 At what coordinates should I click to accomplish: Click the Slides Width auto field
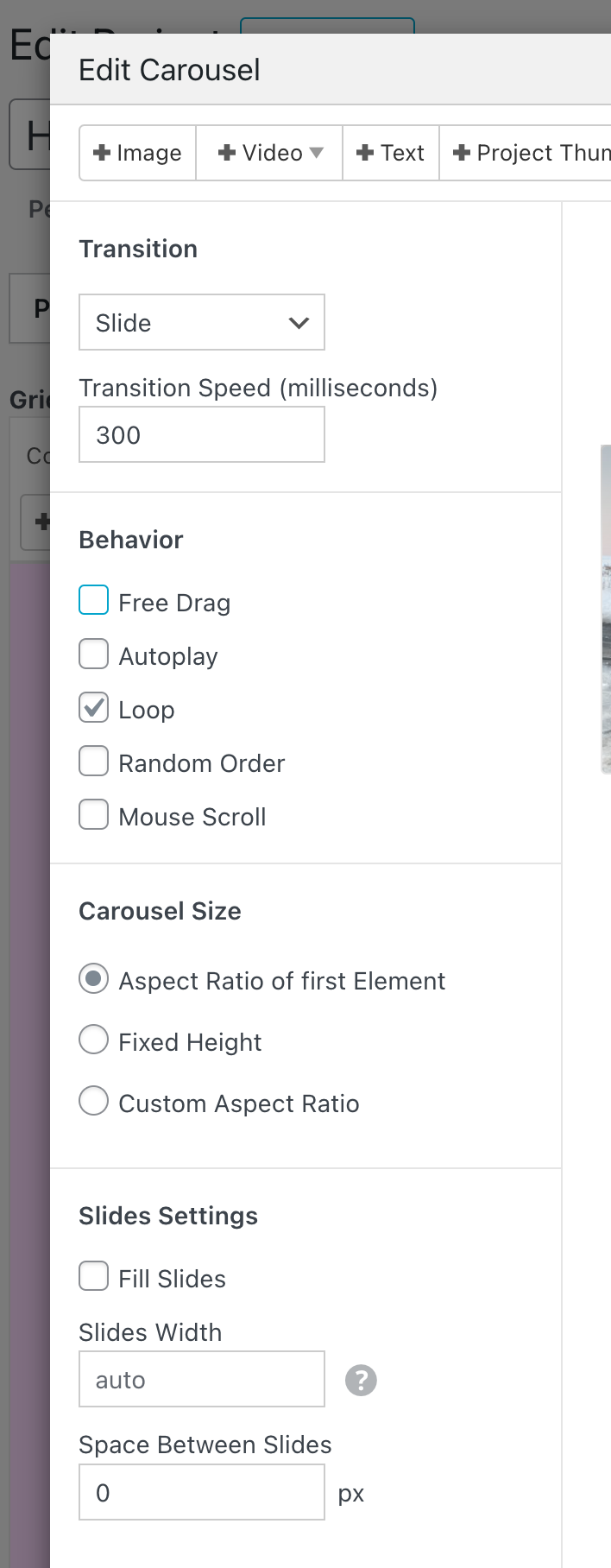pos(201,1379)
